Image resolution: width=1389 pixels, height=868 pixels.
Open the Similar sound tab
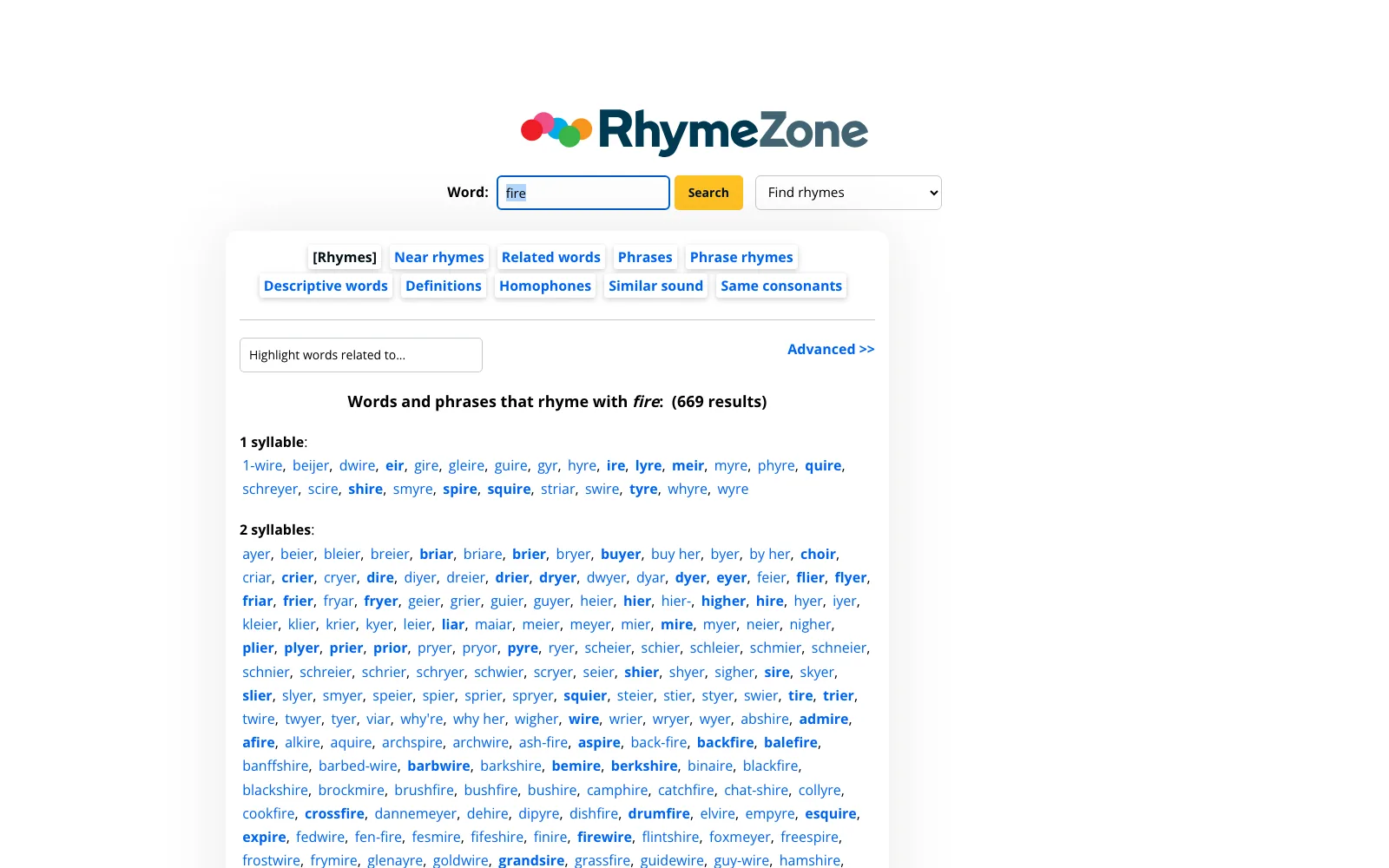coord(655,286)
